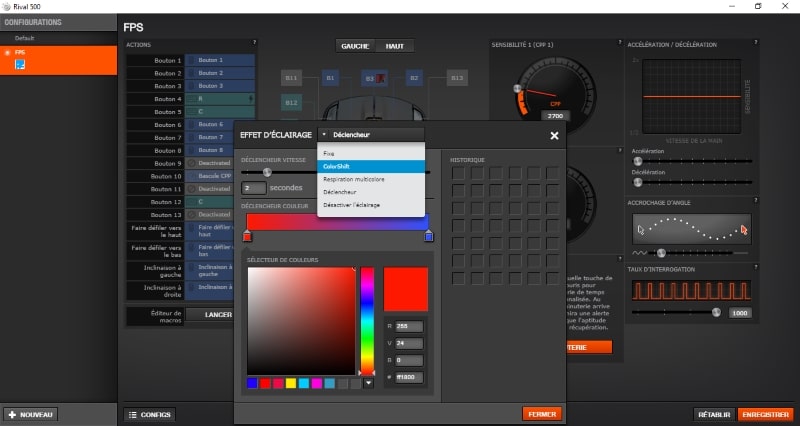This screenshot has height=426, width=800.
Task: Click the hex color code field
Action: tap(411, 376)
